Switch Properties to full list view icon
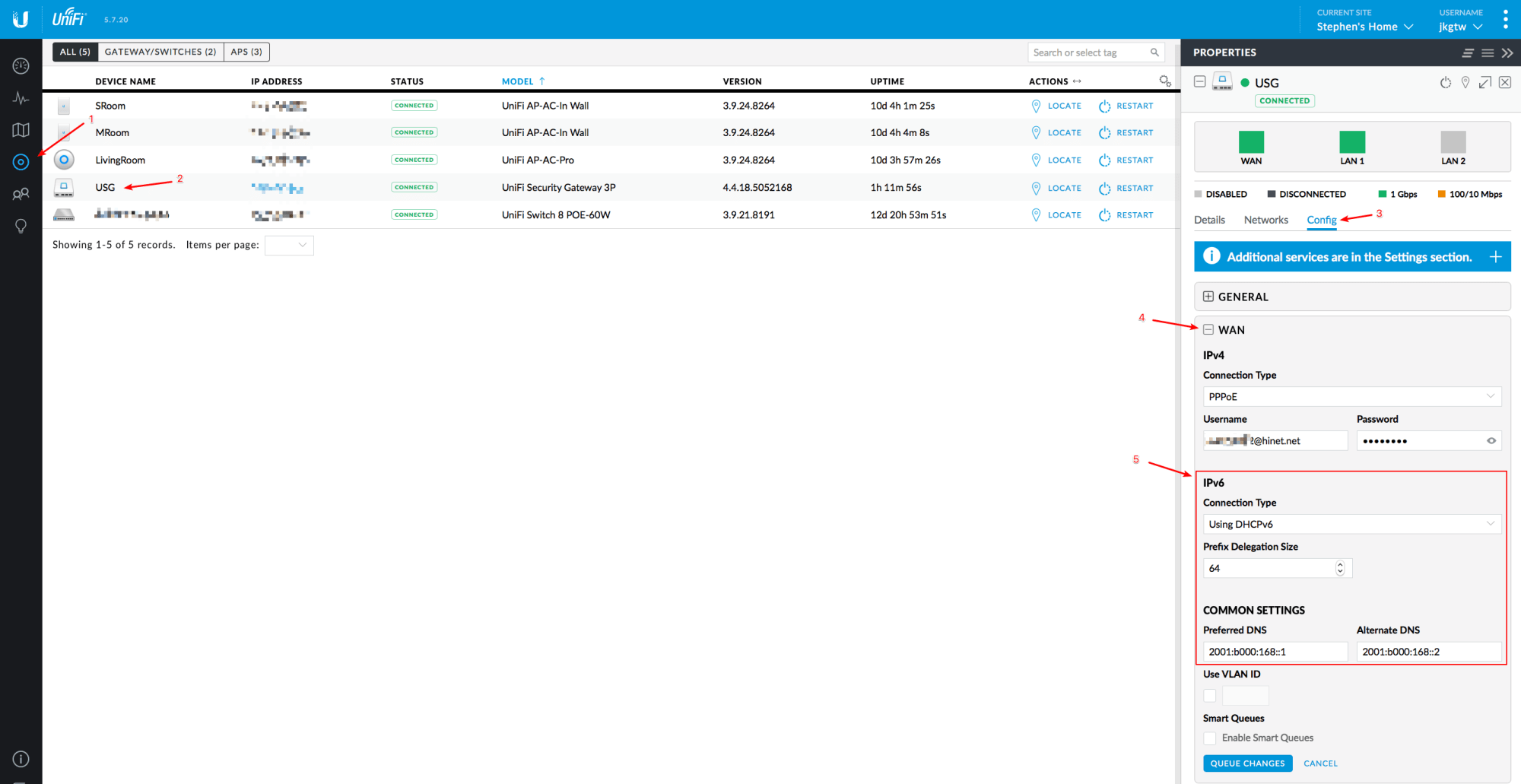The height and width of the screenshot is (784, 1521). (1488, 52)
